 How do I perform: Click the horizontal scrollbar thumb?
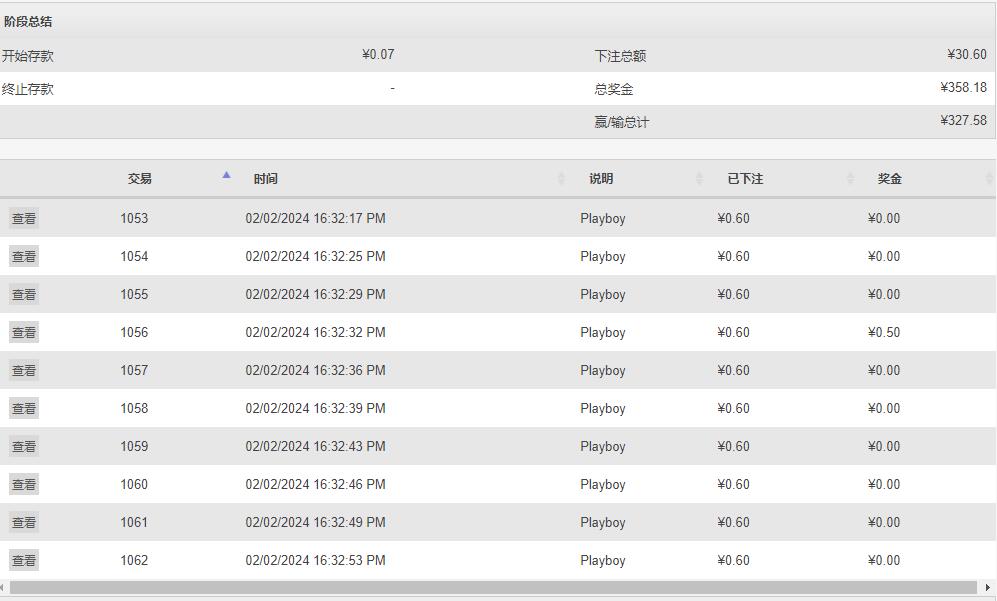point(493,588)
